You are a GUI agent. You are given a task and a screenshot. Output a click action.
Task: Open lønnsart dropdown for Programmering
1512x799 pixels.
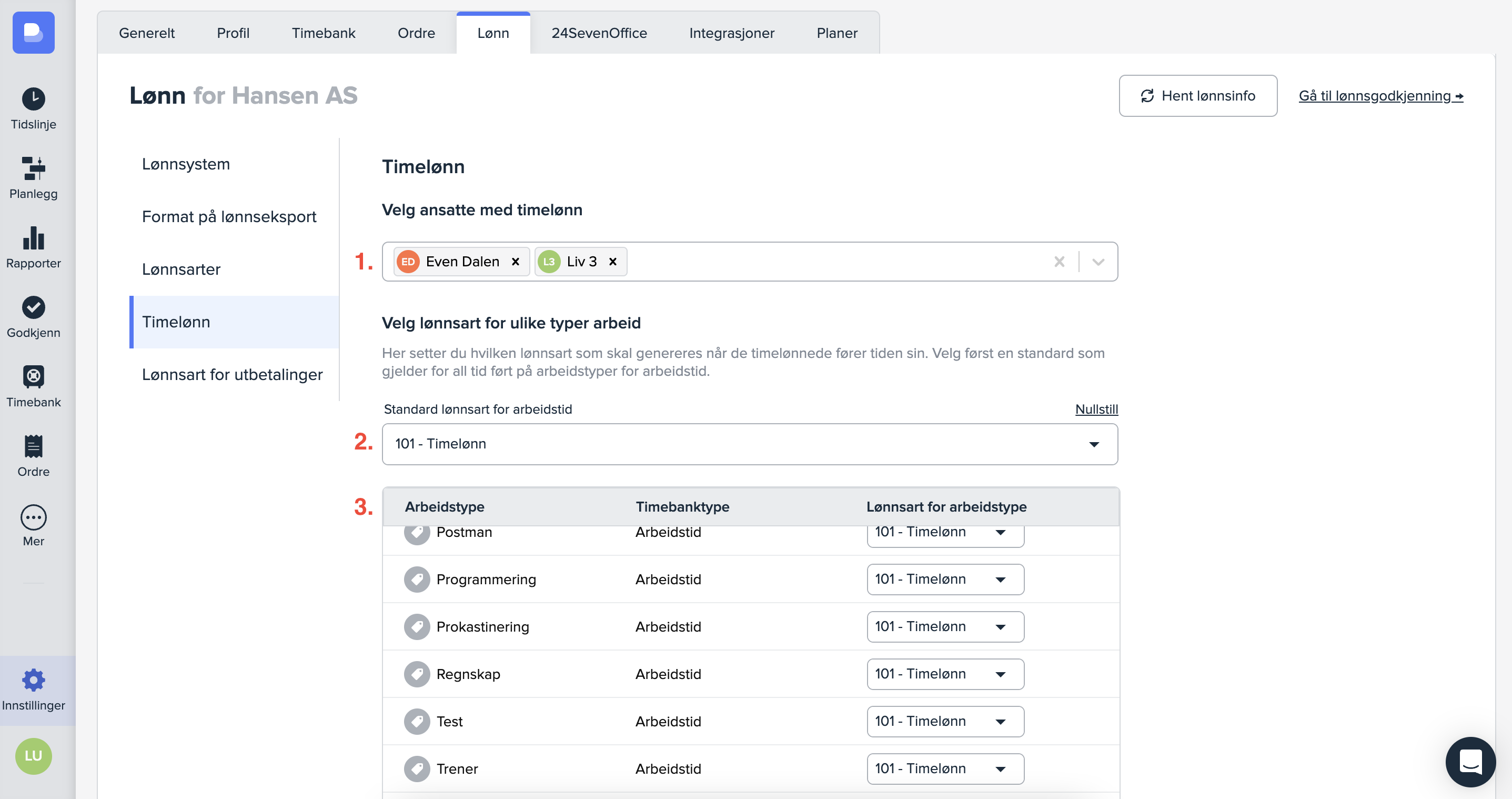coord(945,580)
